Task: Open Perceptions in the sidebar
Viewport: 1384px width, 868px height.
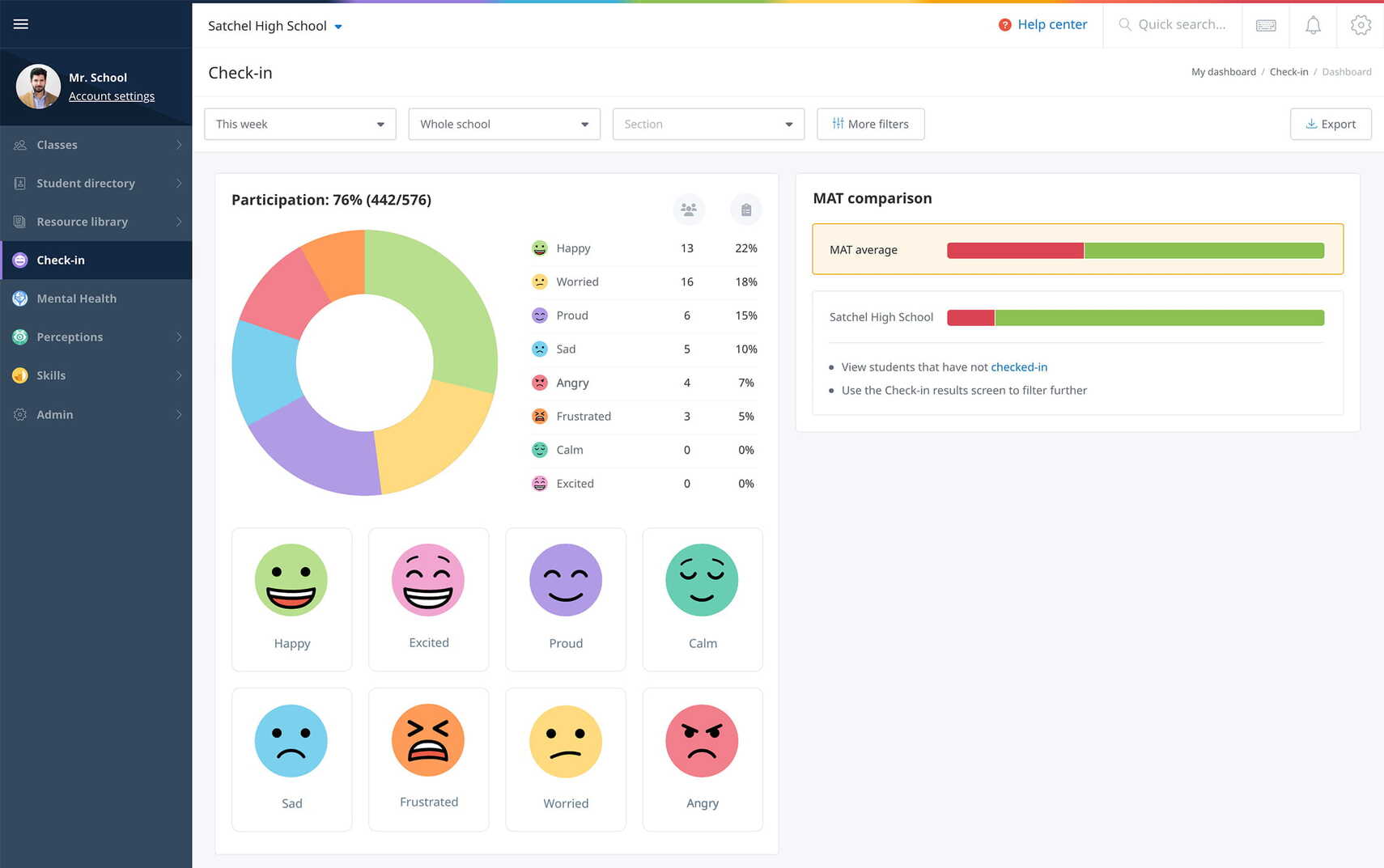Action: coord(96,337)
